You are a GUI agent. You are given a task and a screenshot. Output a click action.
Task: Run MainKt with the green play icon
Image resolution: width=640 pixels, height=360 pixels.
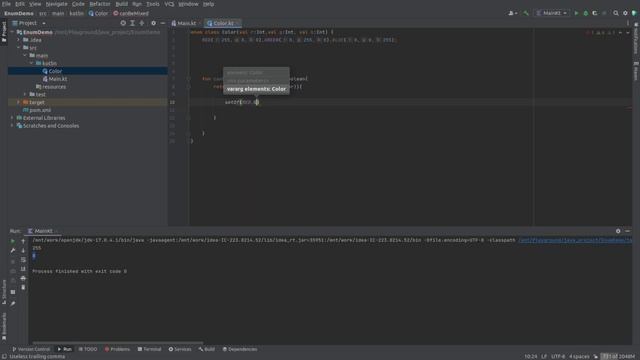(x=576, y=13)
